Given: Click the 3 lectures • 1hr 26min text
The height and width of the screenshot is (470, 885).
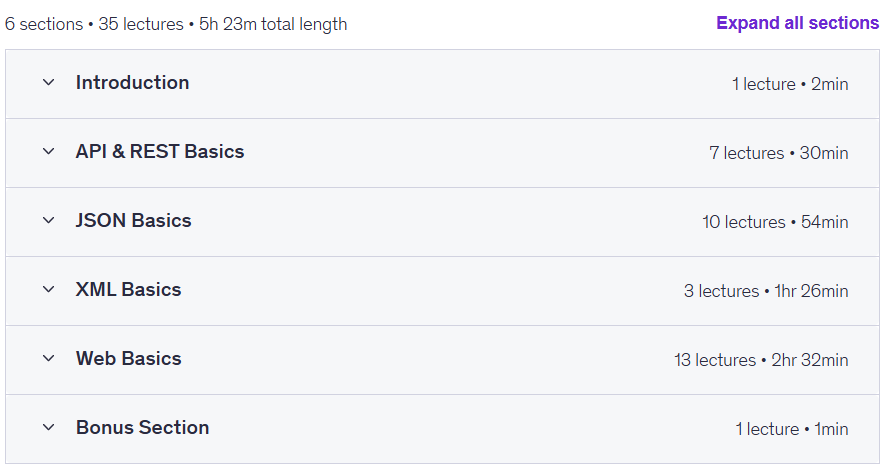Looking at the screenshot, I should pos(766,291).
